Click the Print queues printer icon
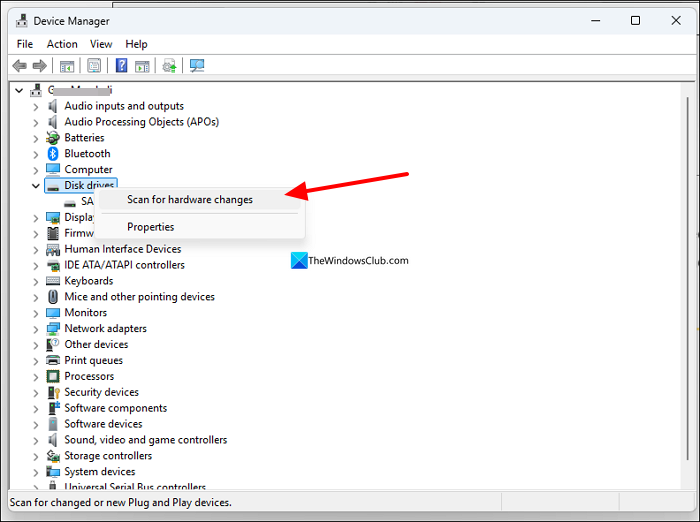 coord(53,360)
